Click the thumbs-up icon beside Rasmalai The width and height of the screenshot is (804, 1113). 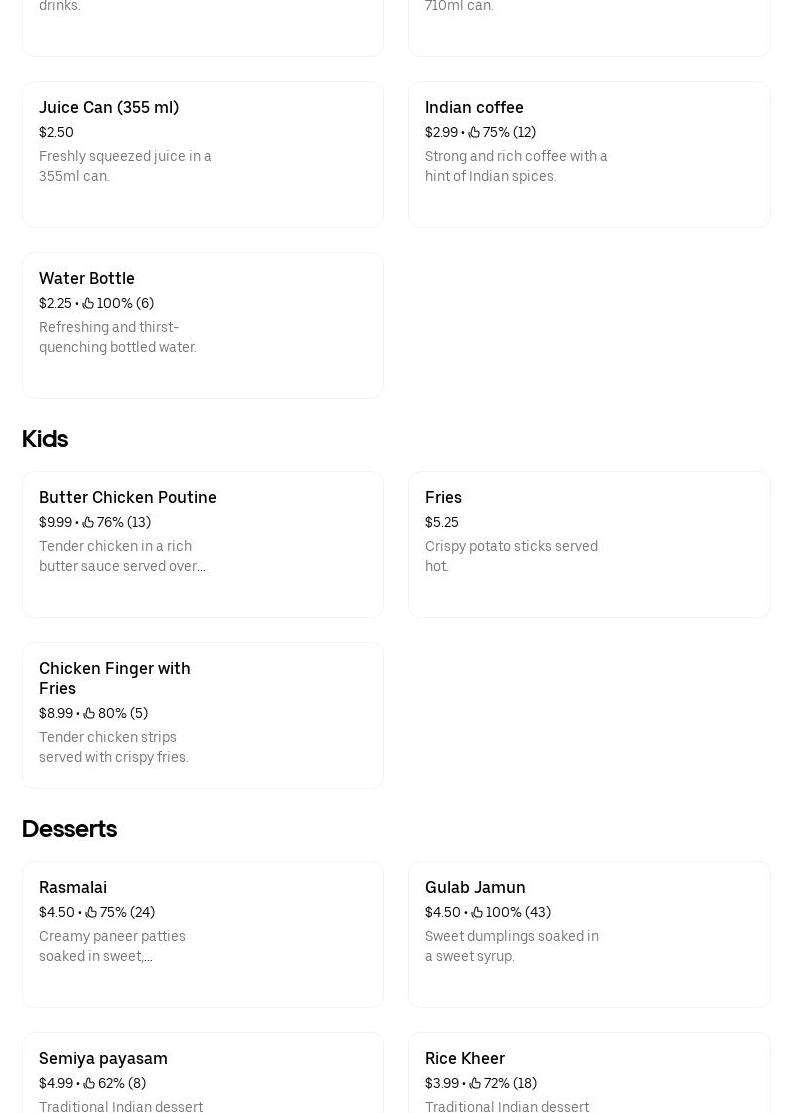point(90,912)
